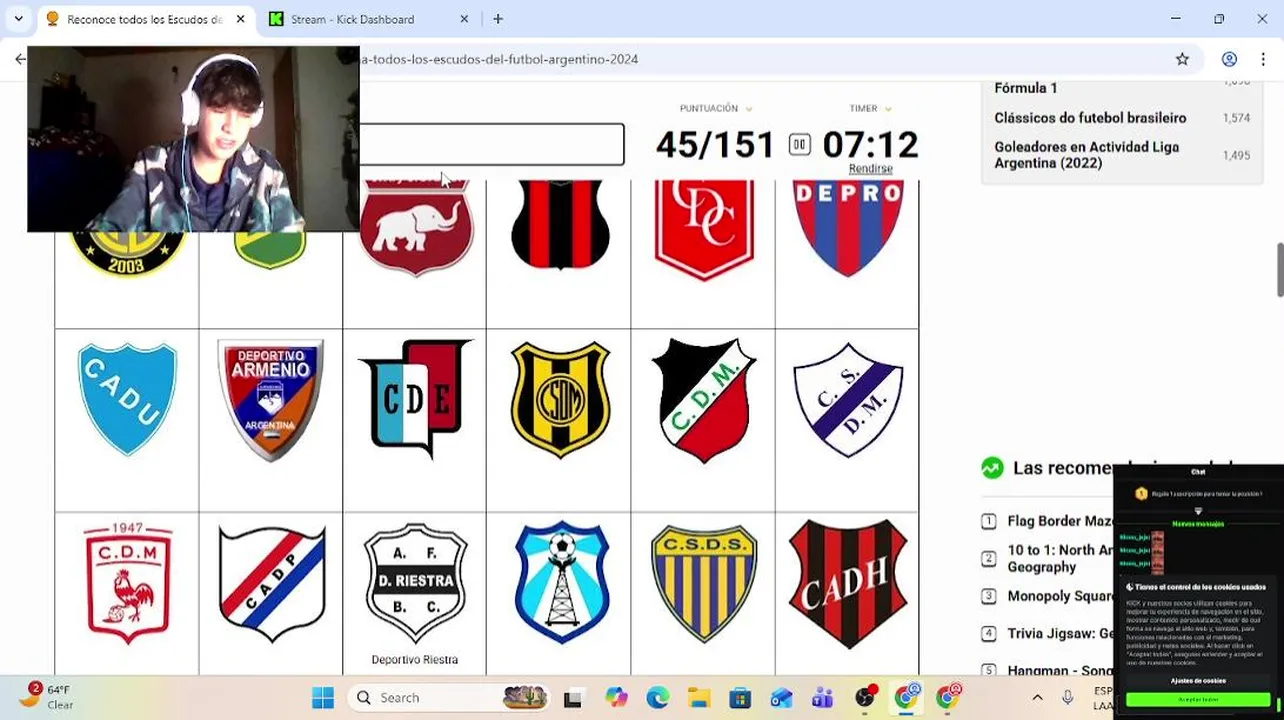Click the taskbar Search box
This screenshot has height=720, width=1284.
451,698
